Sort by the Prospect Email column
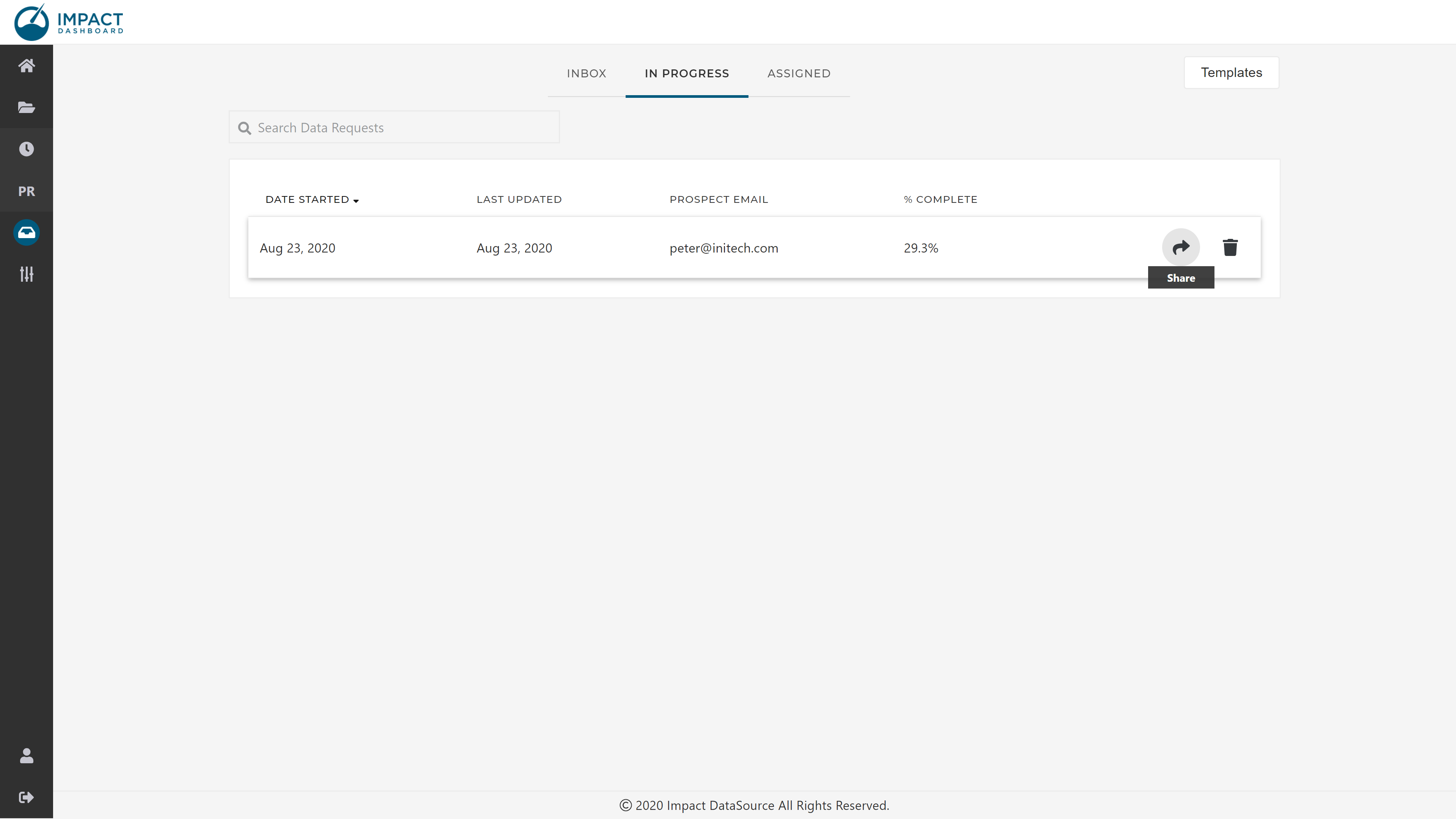The height and width of the screenshot is (819, 1456). 719,199
